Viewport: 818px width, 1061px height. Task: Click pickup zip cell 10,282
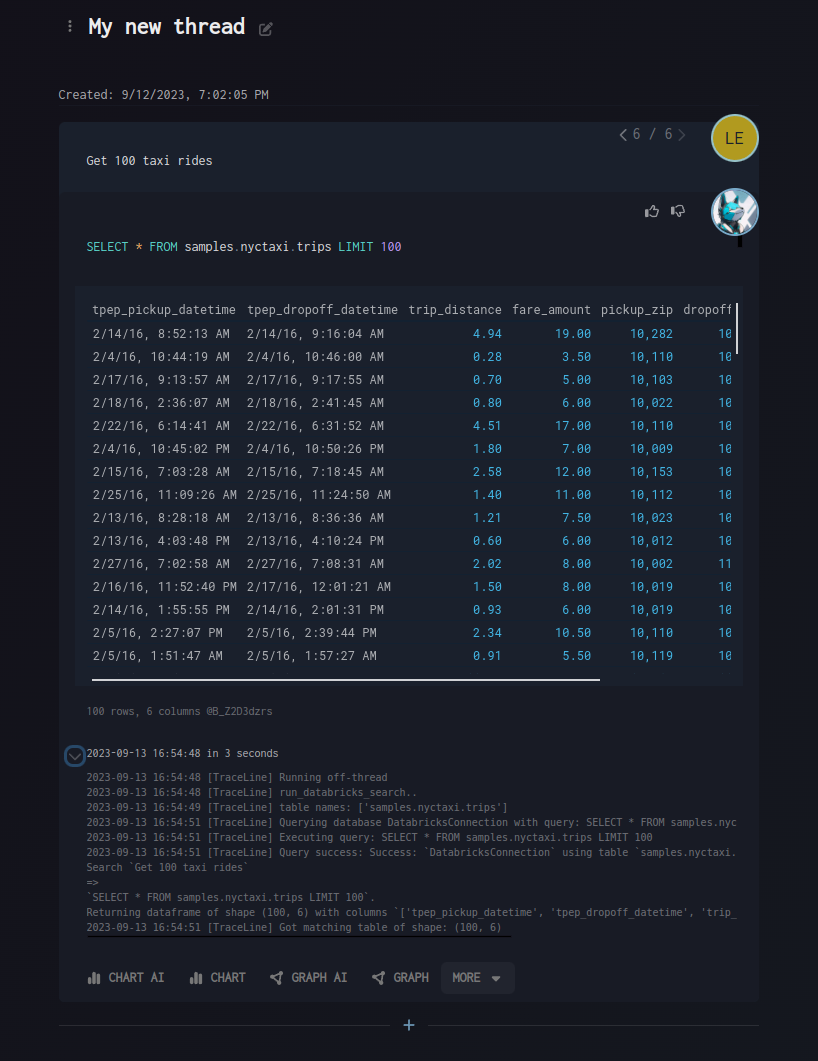(x=652, y=334)
